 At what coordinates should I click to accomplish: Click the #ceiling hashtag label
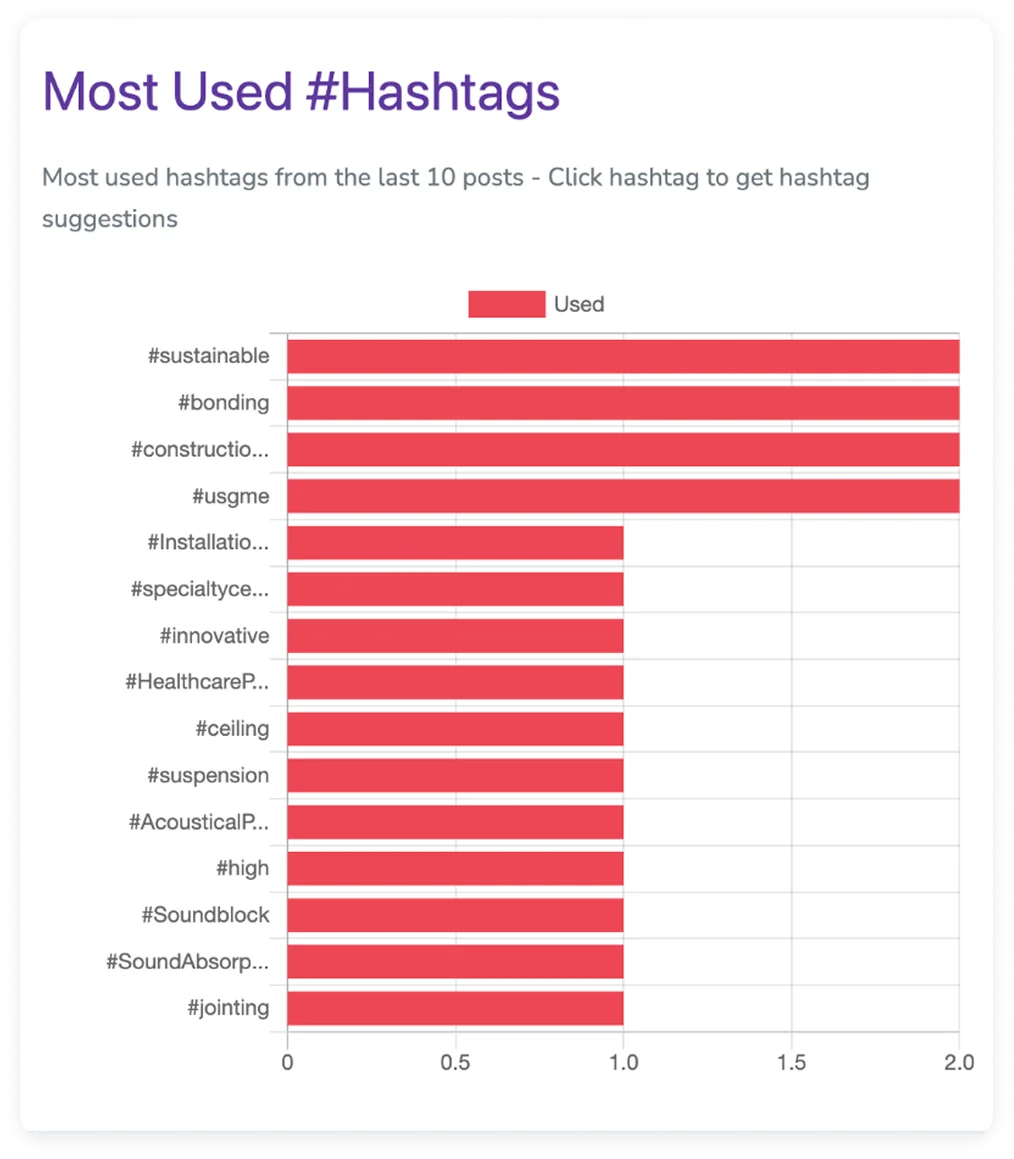pos(232,729)
